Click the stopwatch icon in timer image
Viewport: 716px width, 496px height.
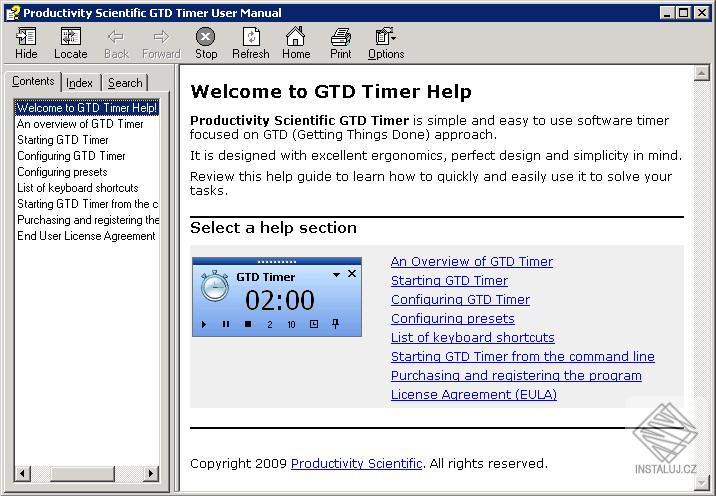(x=215, y=286)
